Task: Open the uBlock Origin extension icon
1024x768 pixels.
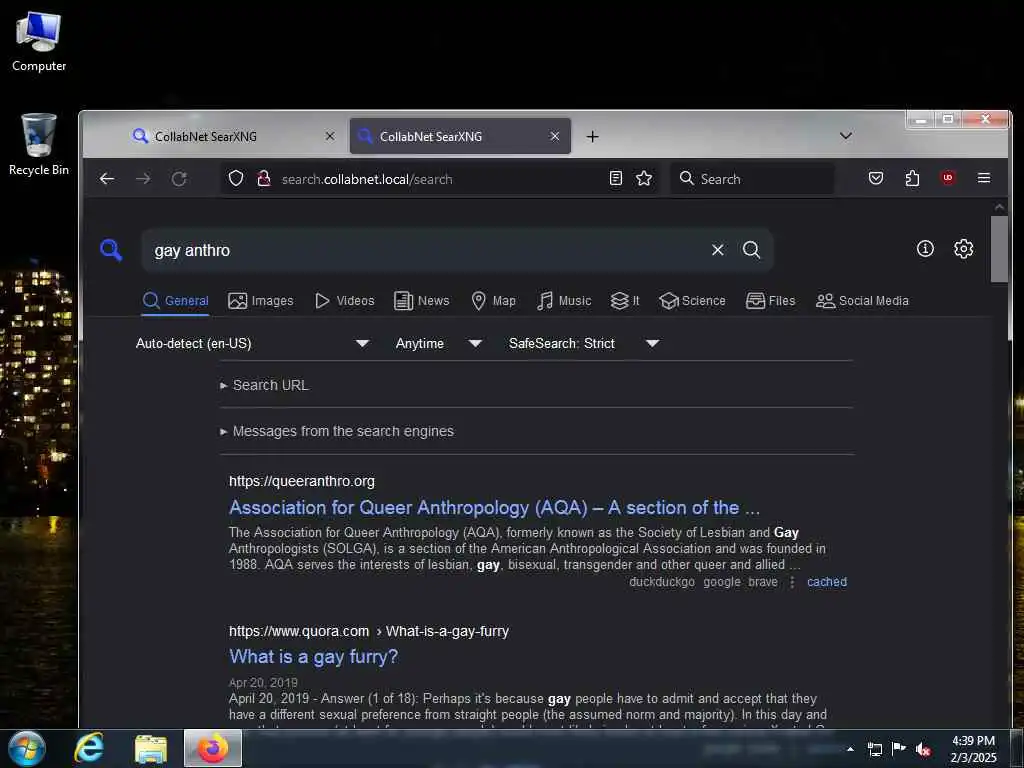Action: coord(948,178)
